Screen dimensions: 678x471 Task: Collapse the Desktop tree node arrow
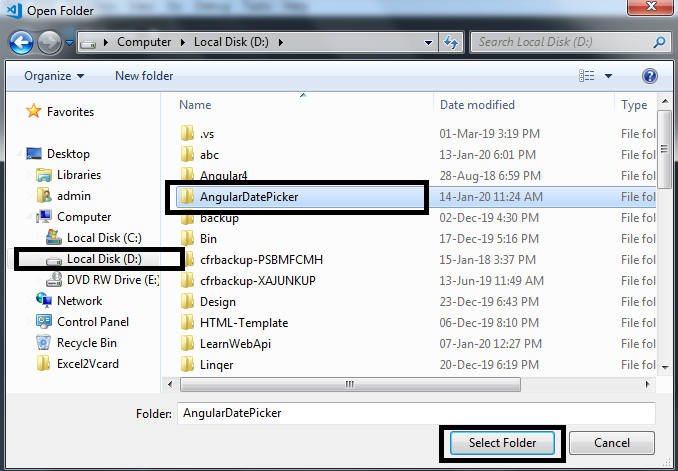(x=19, y=153)
